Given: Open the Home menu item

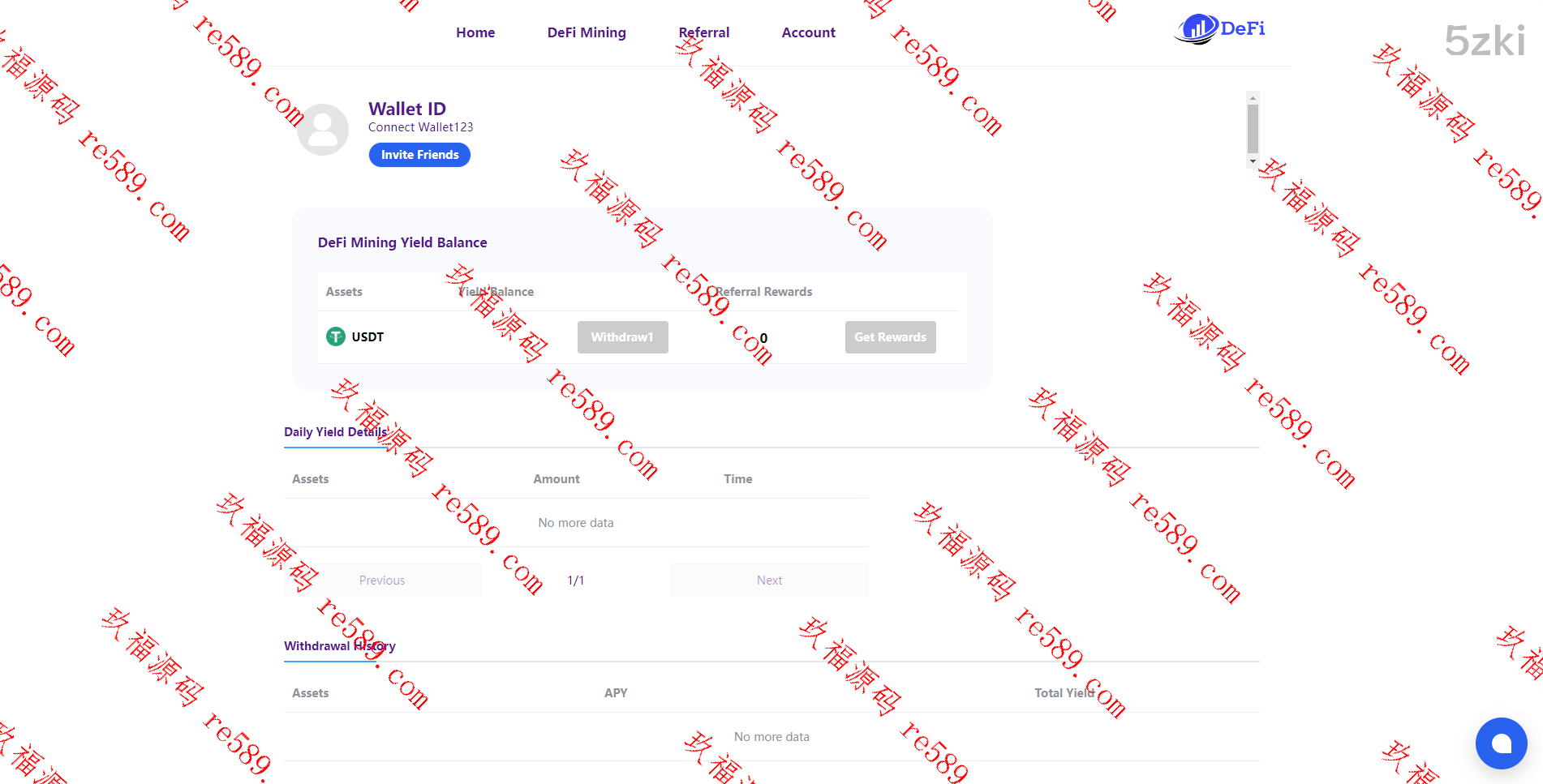Looking at the screenshot, I should tap(475, 32).
